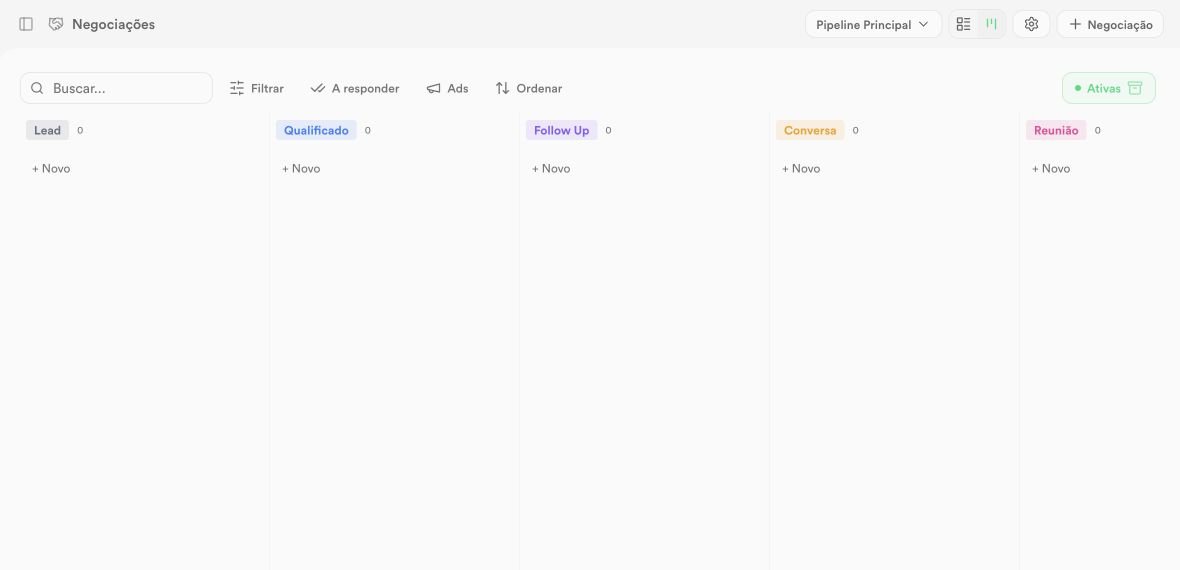Click the Conversa column count 0

tap(855, 130)
